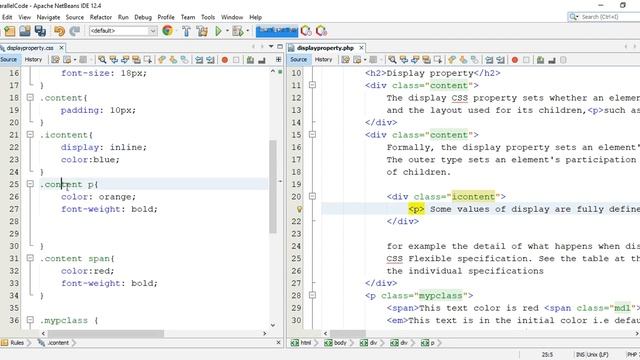The image size is (640, 360).
Task: Collapse the .icontent rule fold at line 21
Action: coord(30,135)
